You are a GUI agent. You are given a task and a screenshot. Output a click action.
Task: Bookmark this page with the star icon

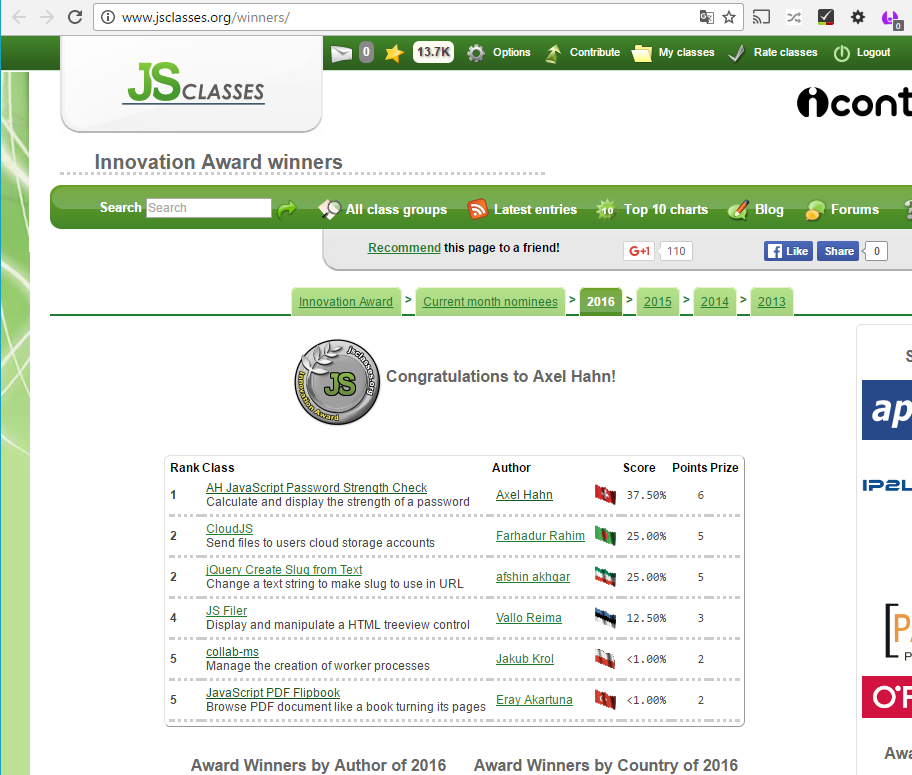click(729, 17)
